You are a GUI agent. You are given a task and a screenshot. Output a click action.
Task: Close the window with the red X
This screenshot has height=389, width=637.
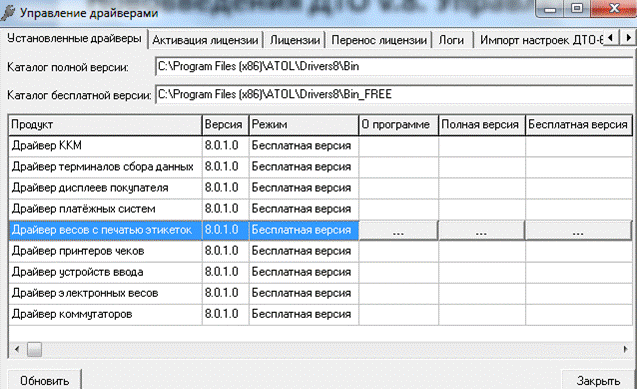point(614,9)
